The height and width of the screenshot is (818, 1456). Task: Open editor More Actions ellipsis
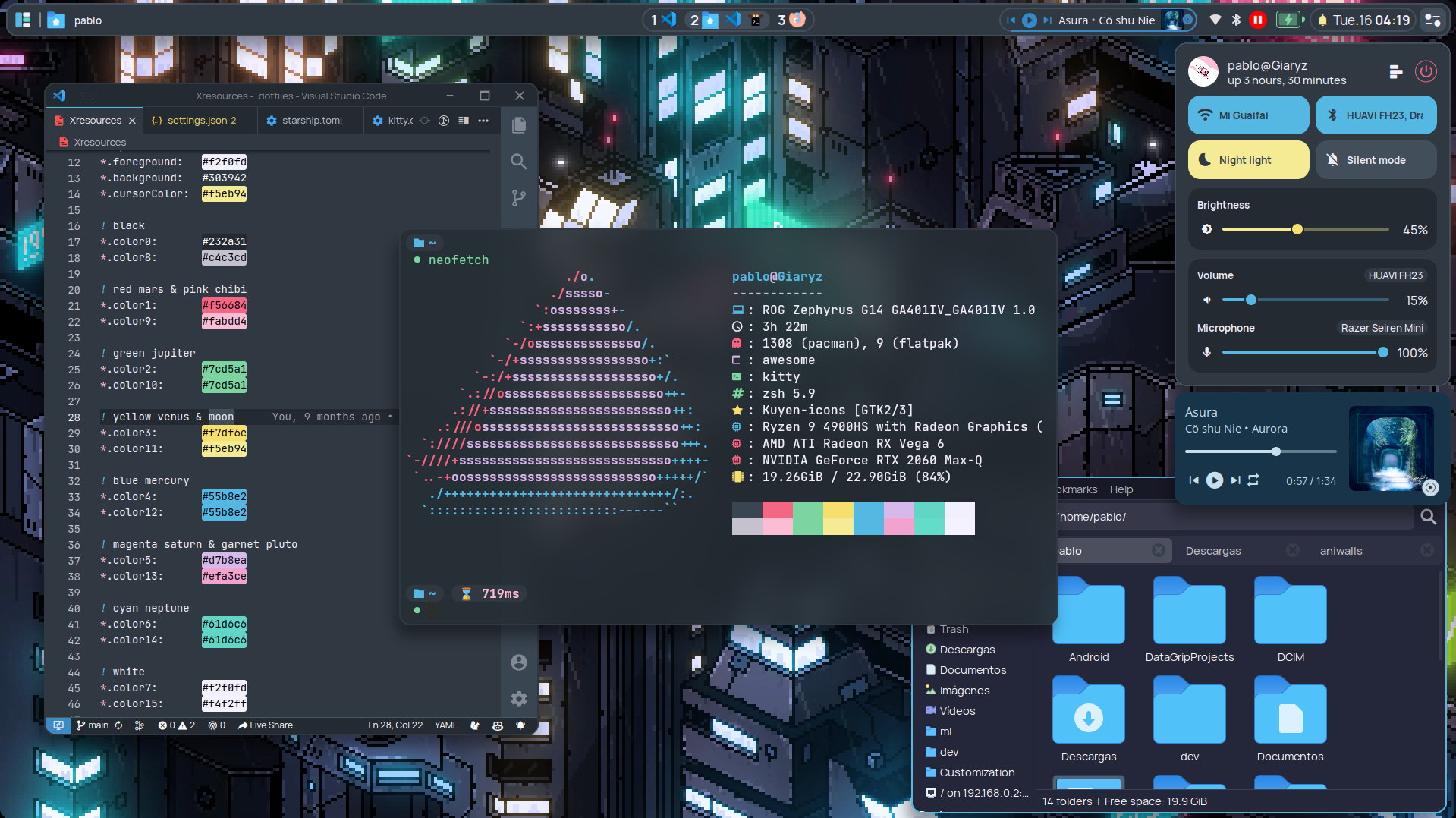[x=483, y=121]
